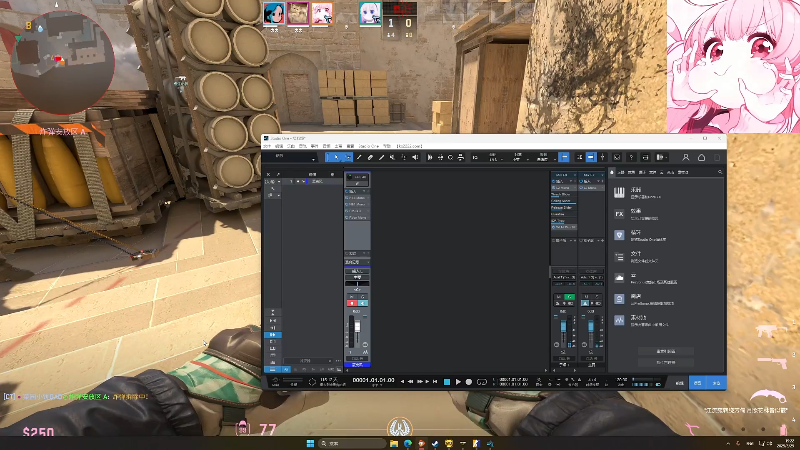Toggle the highlighted blue snap button in toolbar
This screenshot has height=450, width=800.
click(564, 157)
